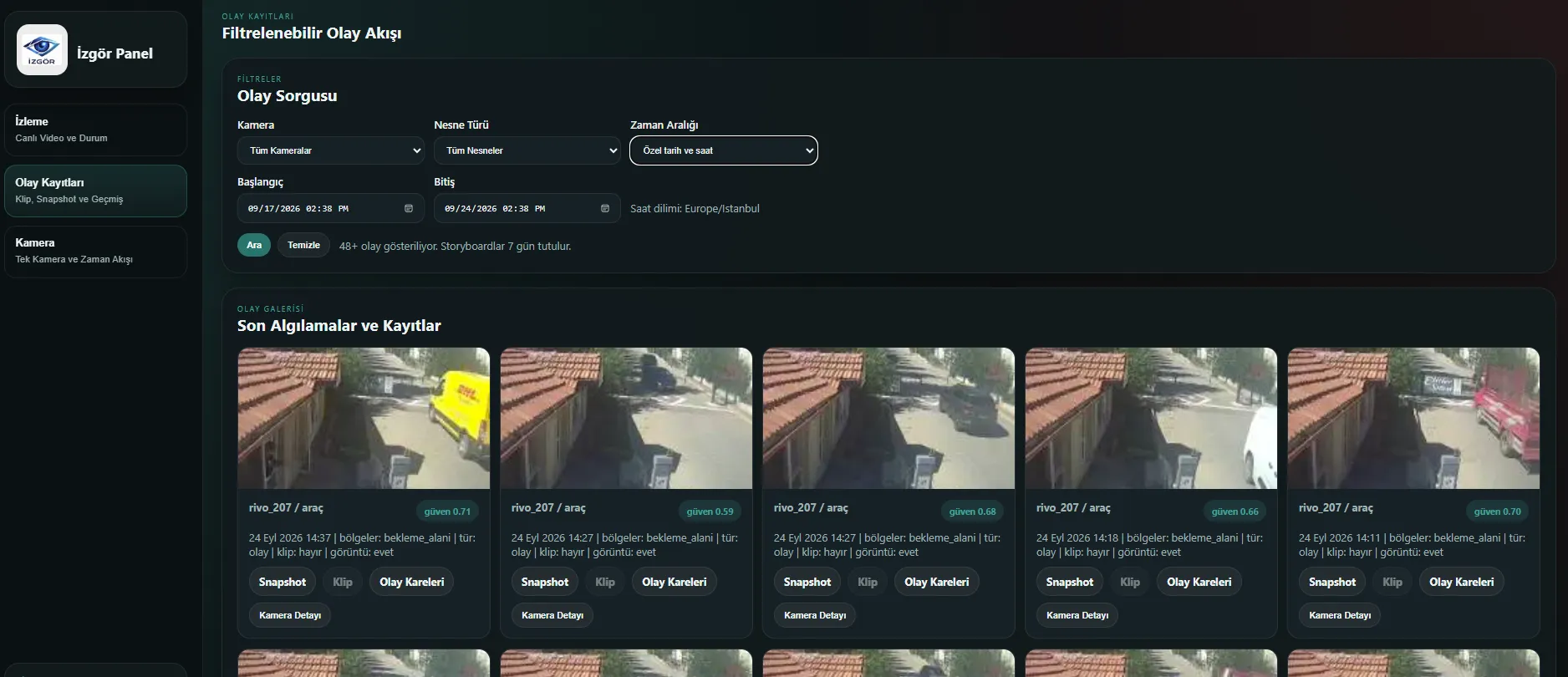Open Kamera Detayı on the güven 0.68 card
The width and height of the screenshot is (1568, 677).
coord(815,615)
